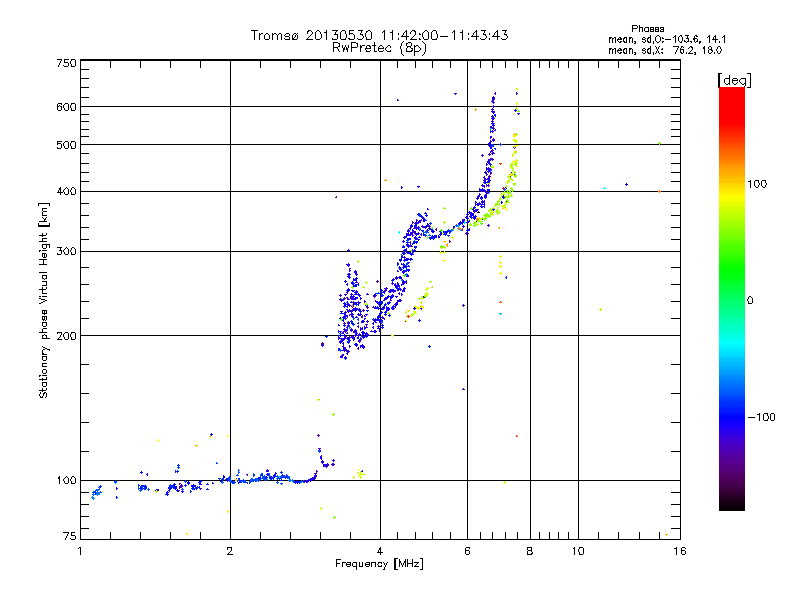Click the phase colorbar gradient

732,298
